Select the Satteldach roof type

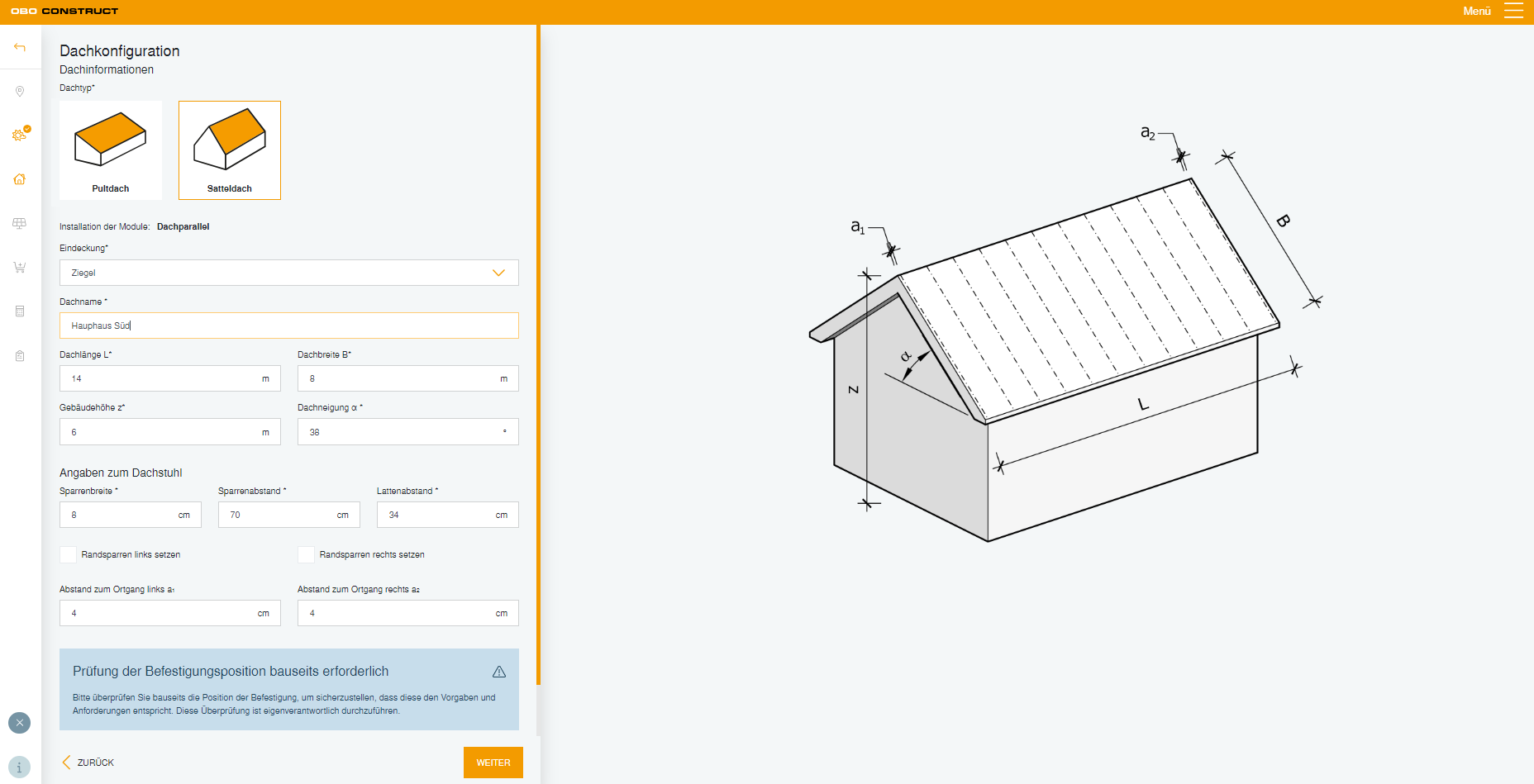[x=230, y=150]
